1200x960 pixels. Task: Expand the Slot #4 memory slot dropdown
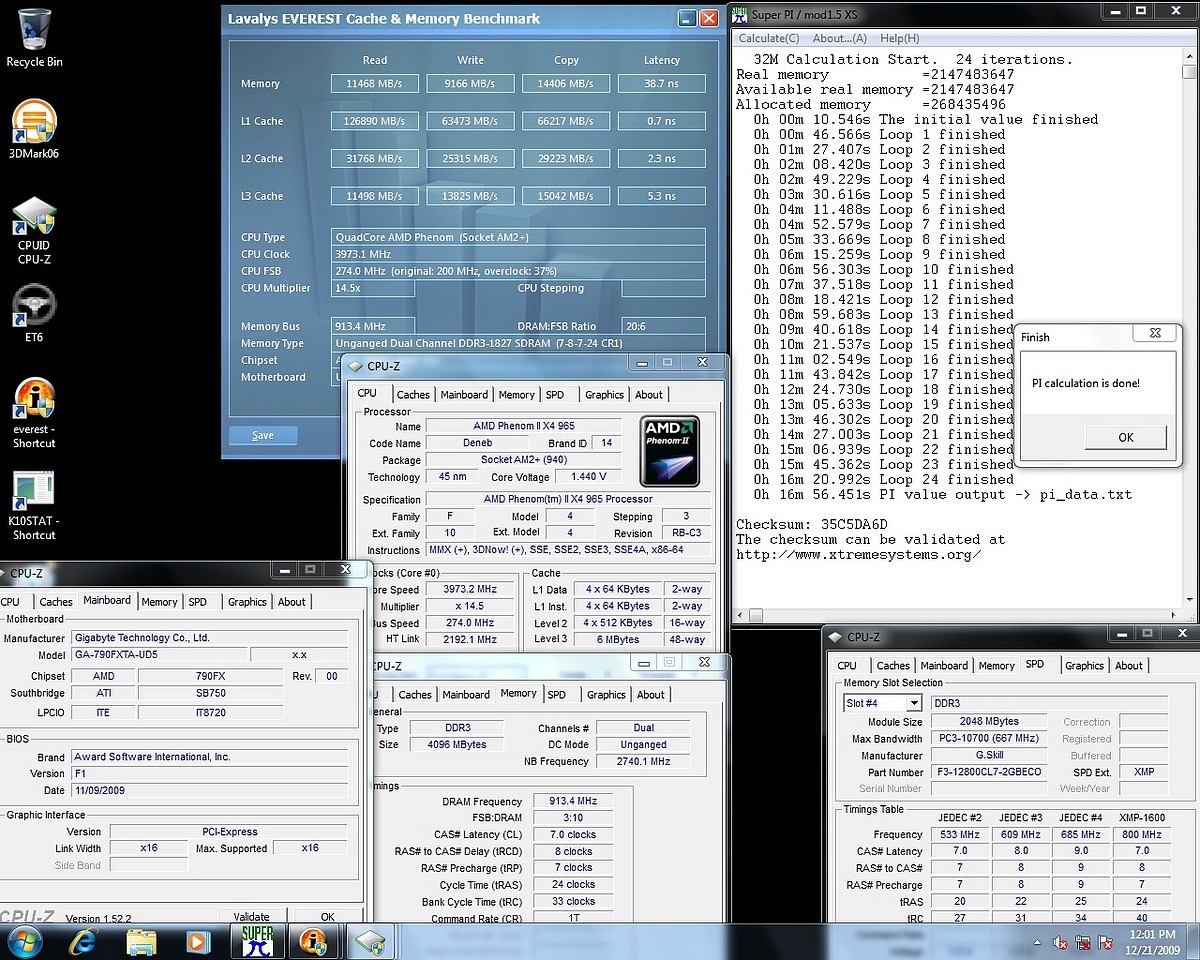pyautogui.click(x=911, y=703)
